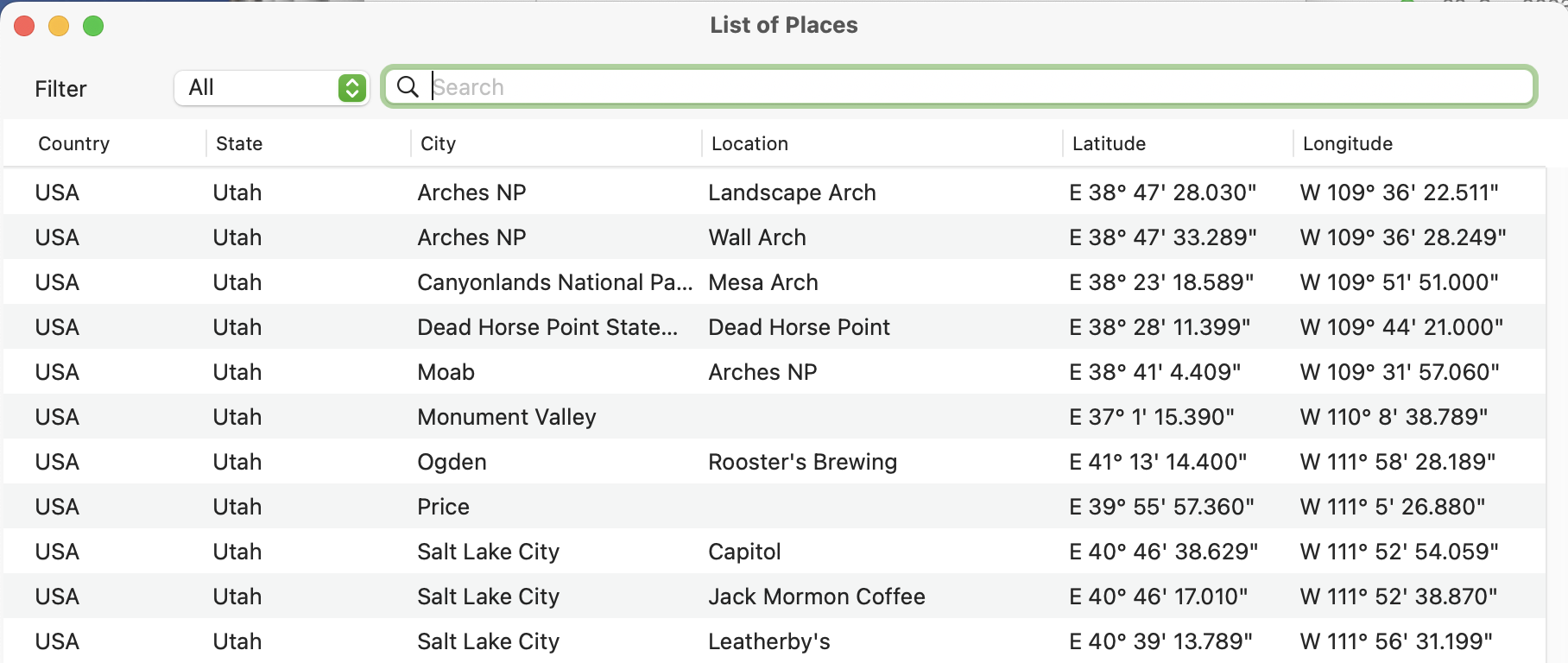Select the Jack Mormon Coffee row
The image size is (1568, 663).
(775, 596)
